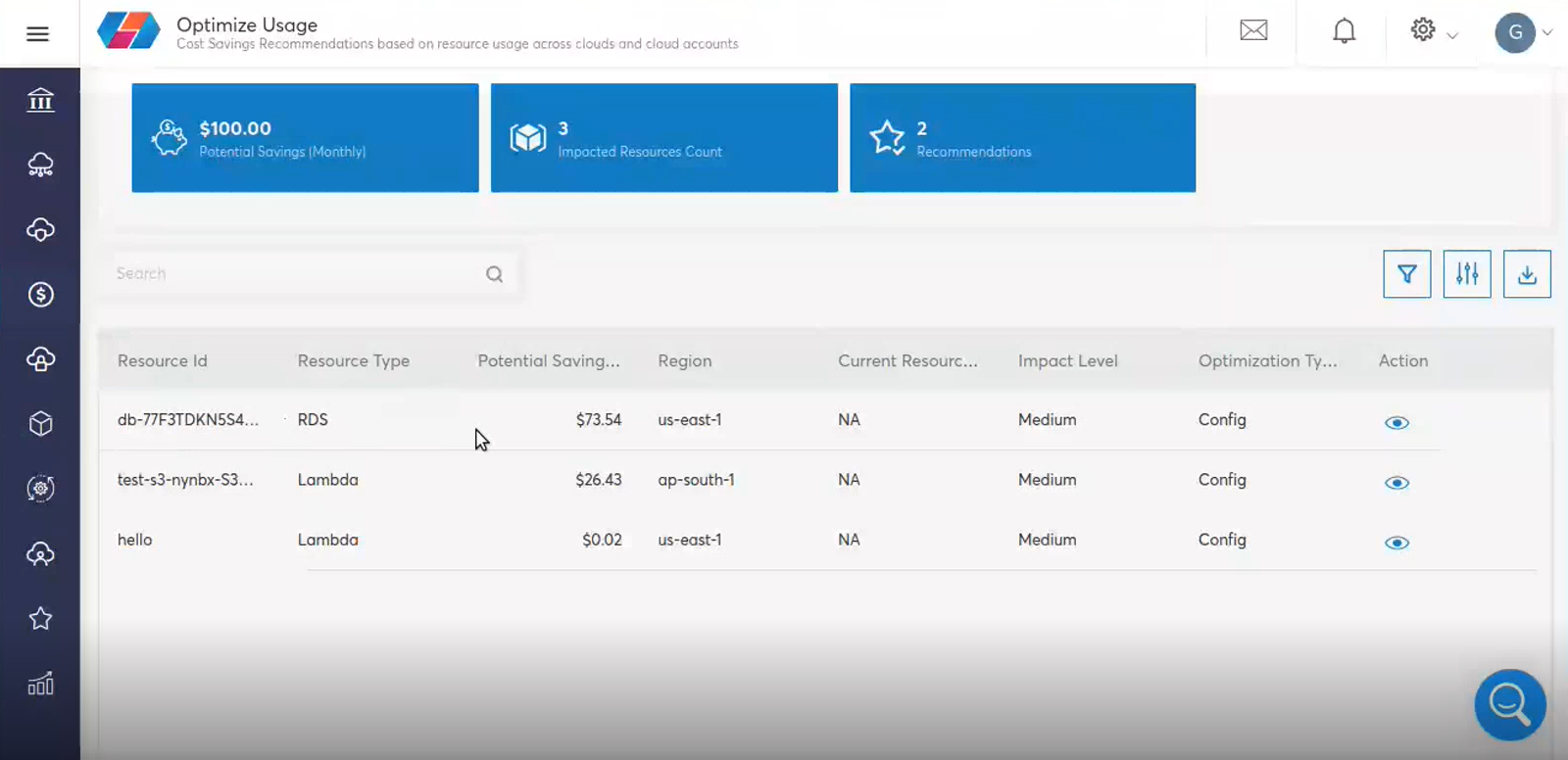Open the bank building sidebar icon
1568x760 pixels.
pos(40,100)
